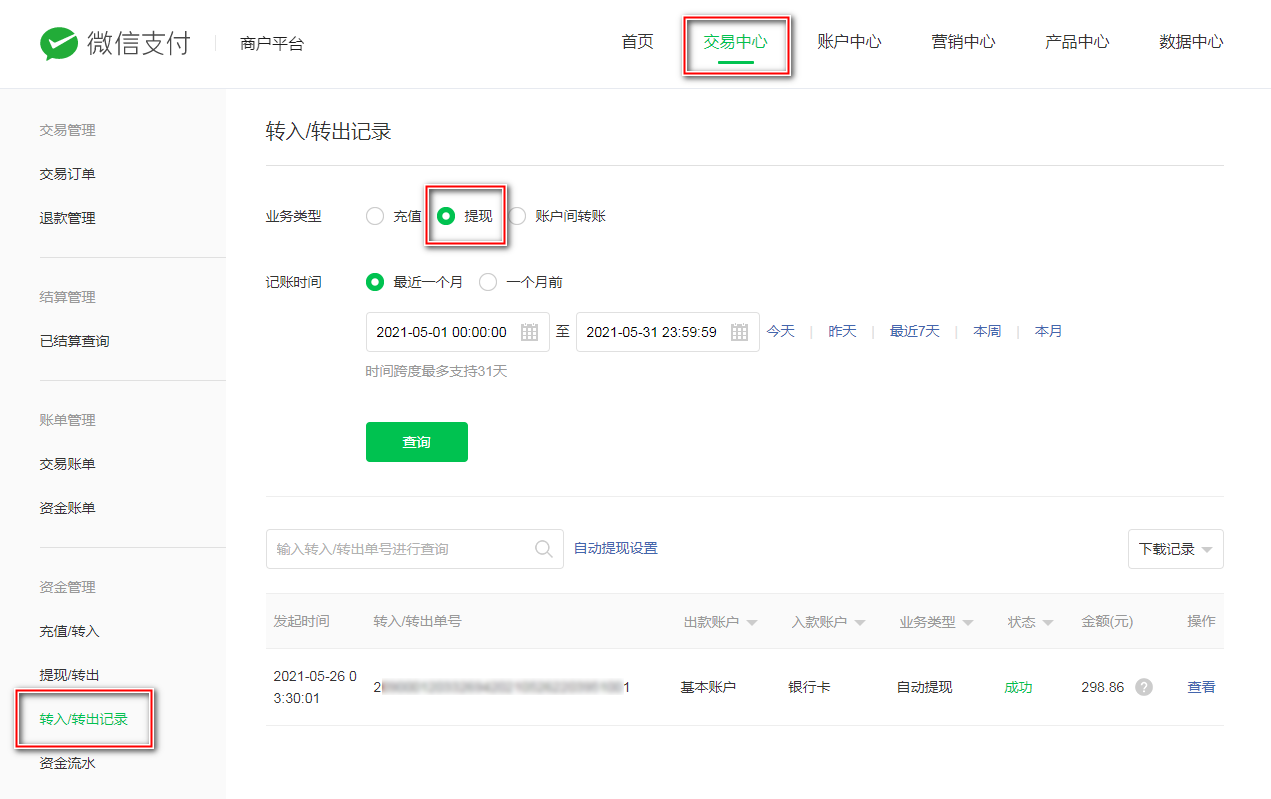Choose the 一个月前 time option
The width and height of the screenshot is (1271, 799).
[x=488, y=282]
